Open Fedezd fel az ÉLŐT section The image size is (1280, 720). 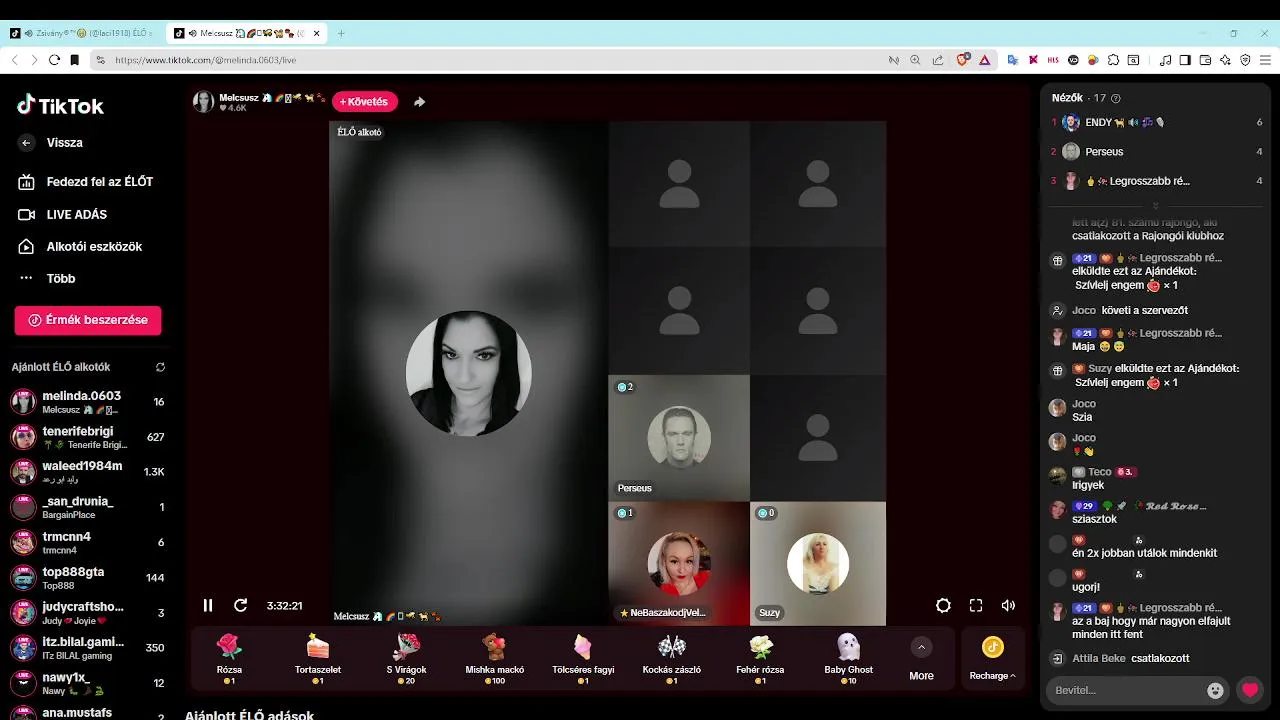tap(86, 182)
